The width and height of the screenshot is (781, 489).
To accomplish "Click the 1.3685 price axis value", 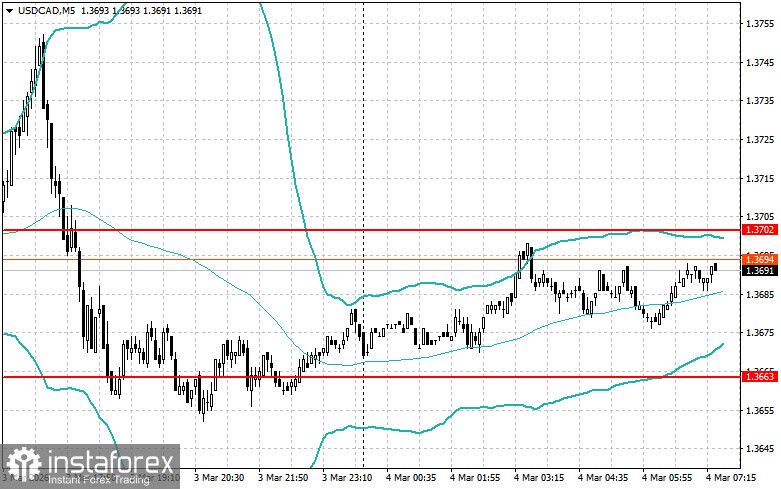I will pyautogui.click(x=760, y=294).
